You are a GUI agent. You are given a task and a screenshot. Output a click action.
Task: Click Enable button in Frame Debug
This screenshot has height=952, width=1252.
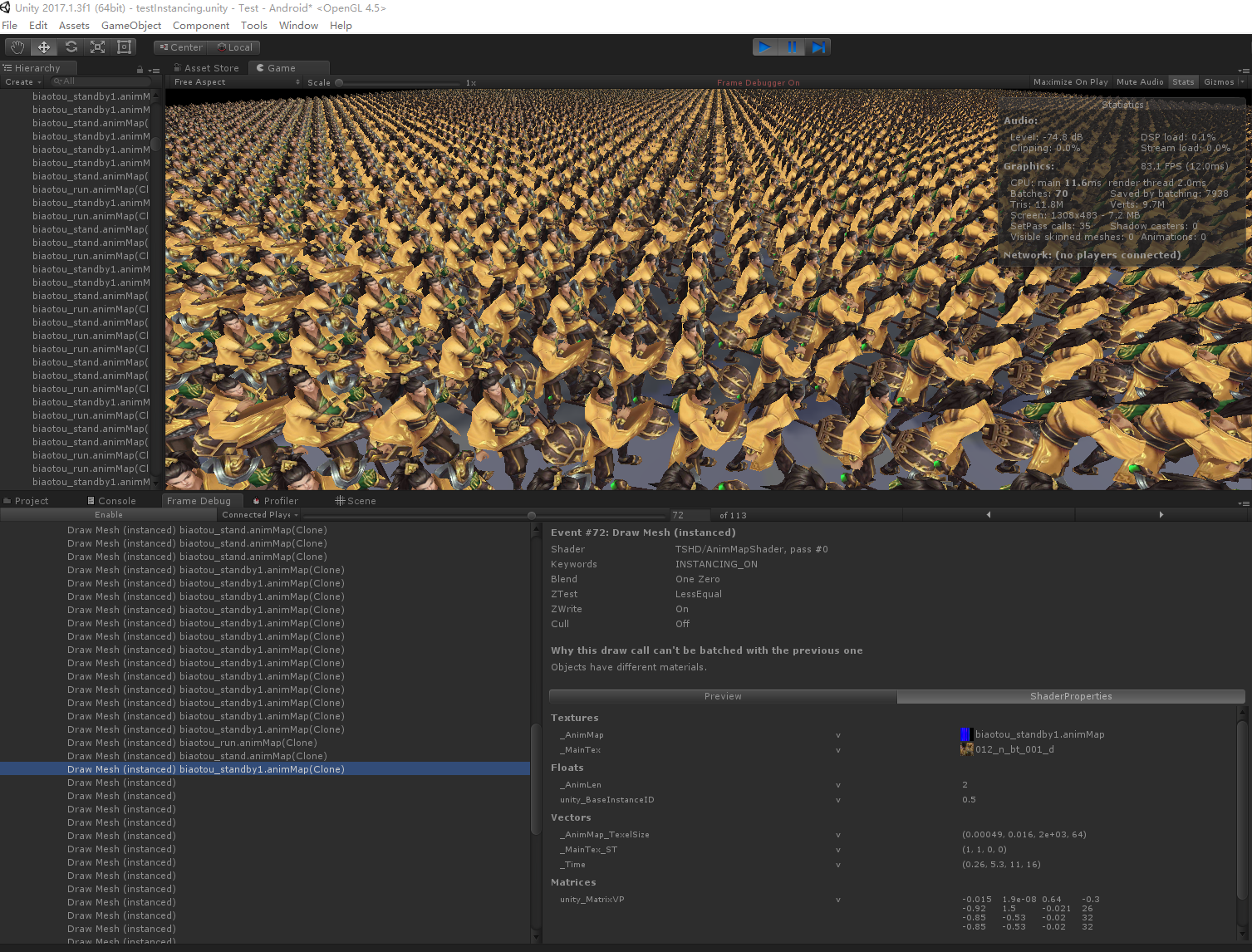(x=108, y=515)
